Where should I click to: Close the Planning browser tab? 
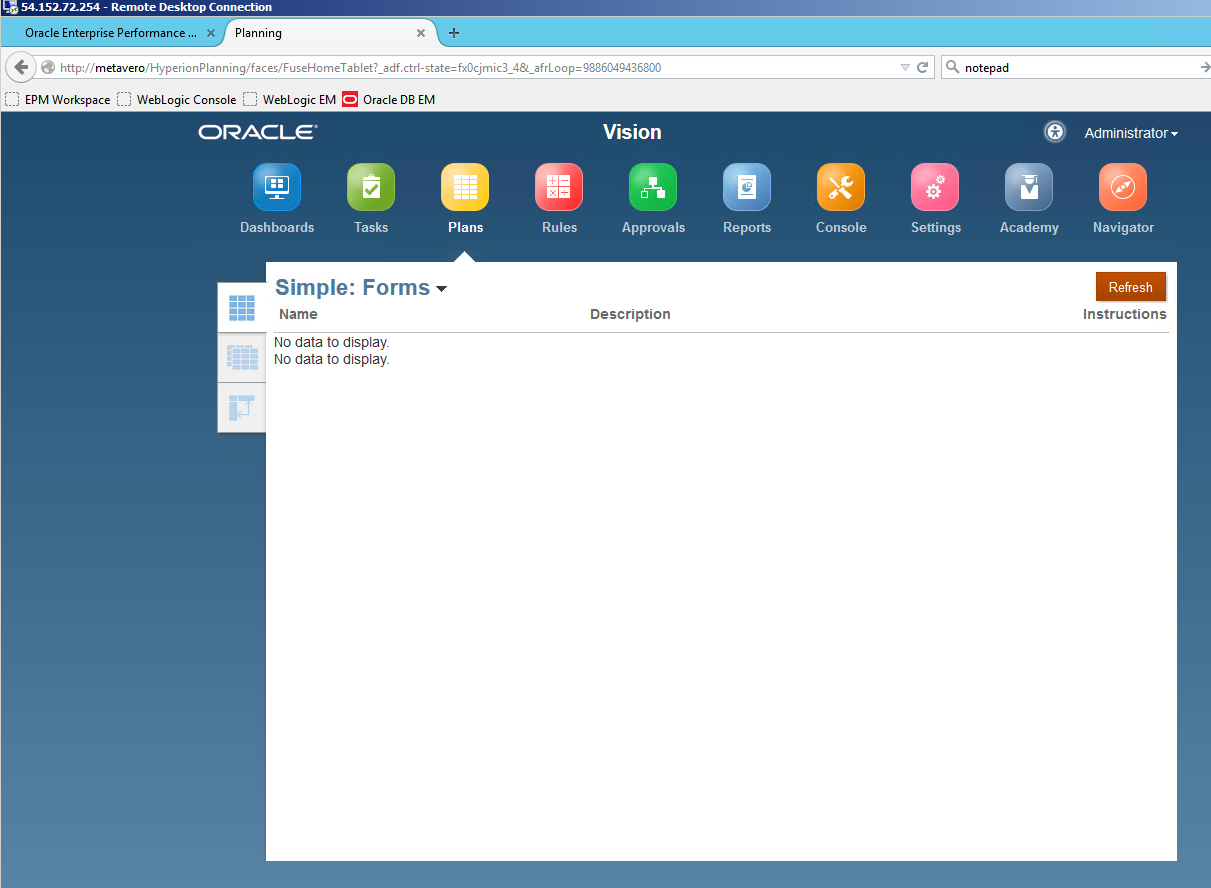pyautogui.click(x=421, y=33)
